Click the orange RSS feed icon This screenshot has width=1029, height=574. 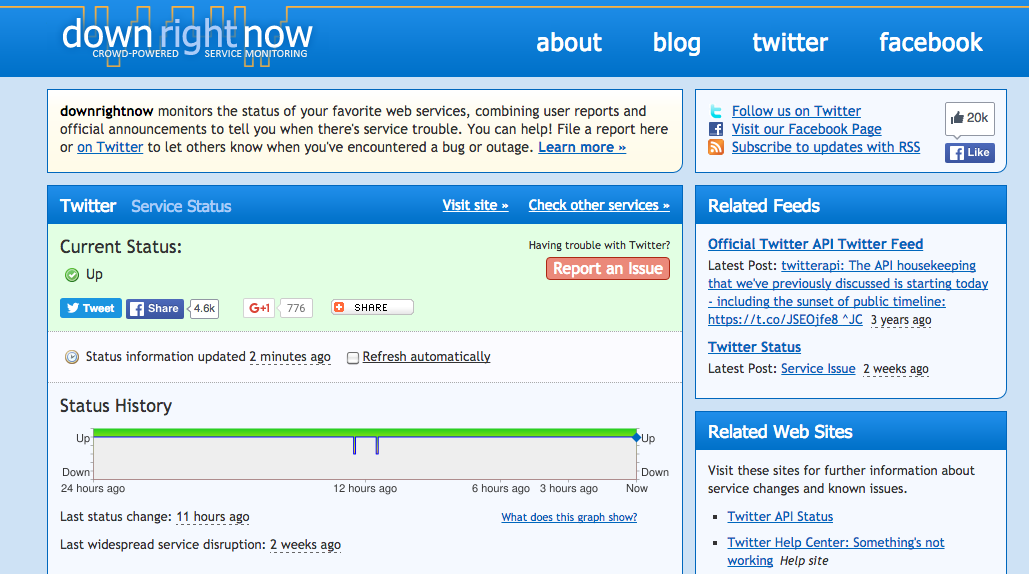pos(716,147)
